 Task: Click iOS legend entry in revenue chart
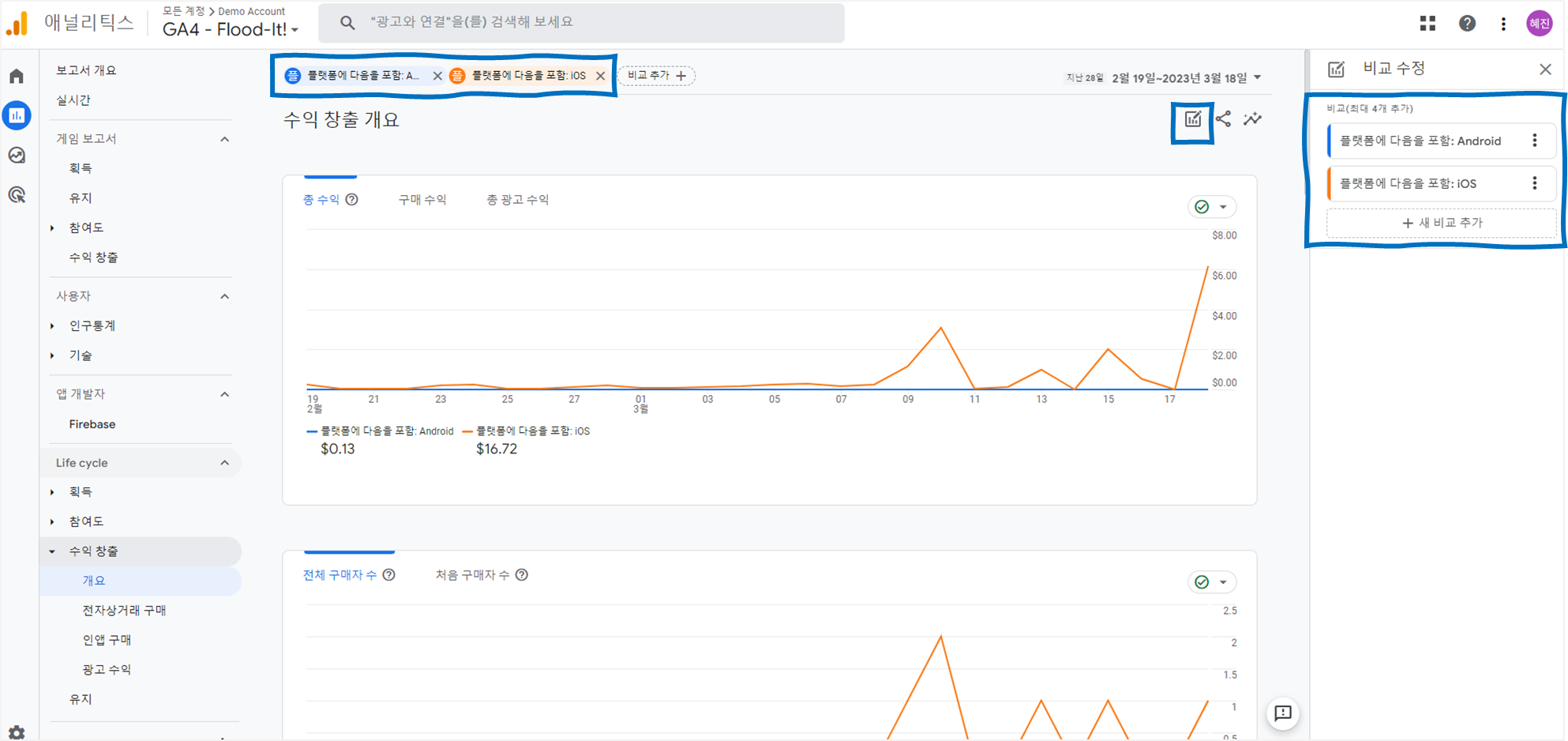coord(526,431)
